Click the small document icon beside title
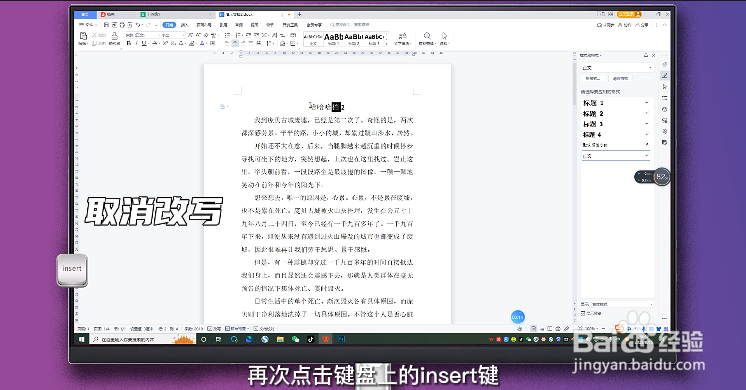The height and width of the screenshot is (390, 746). 222,107
